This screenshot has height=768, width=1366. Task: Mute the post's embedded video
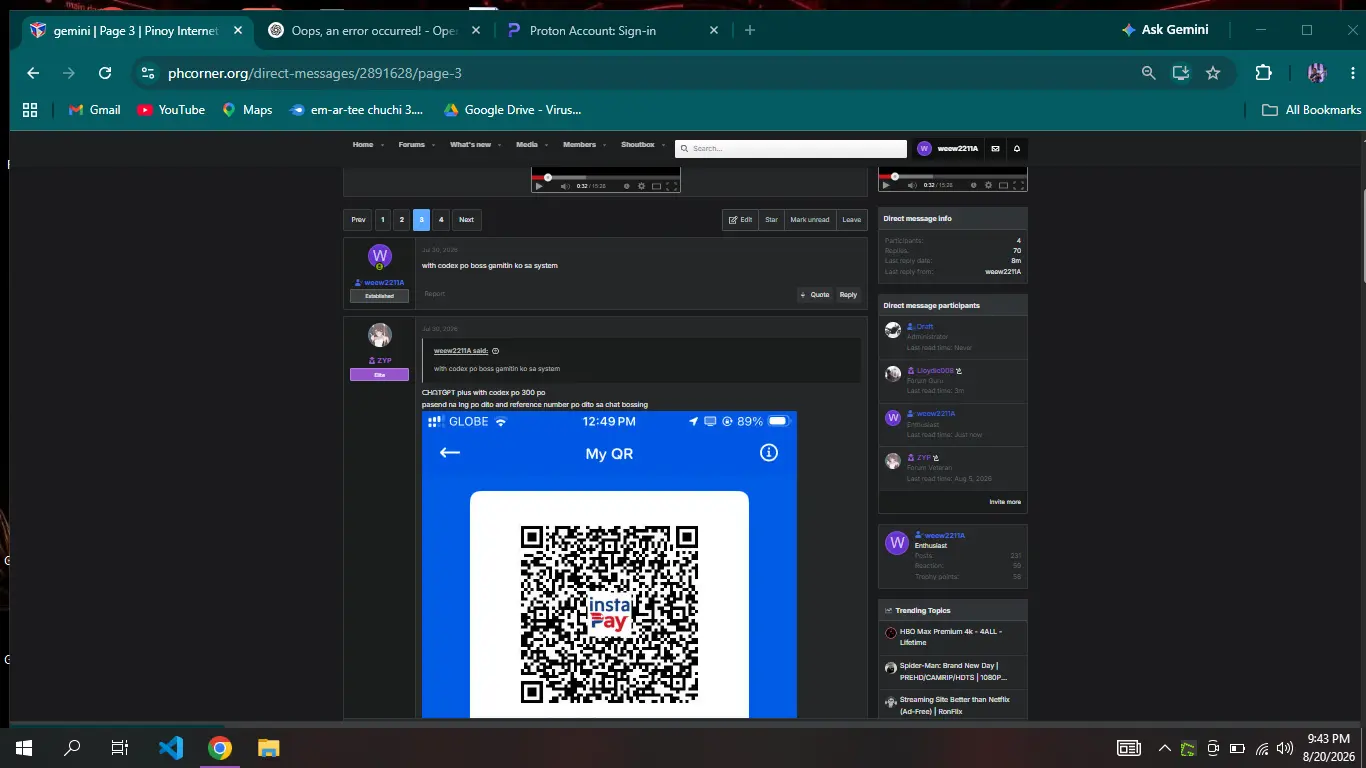click(564, 186)
